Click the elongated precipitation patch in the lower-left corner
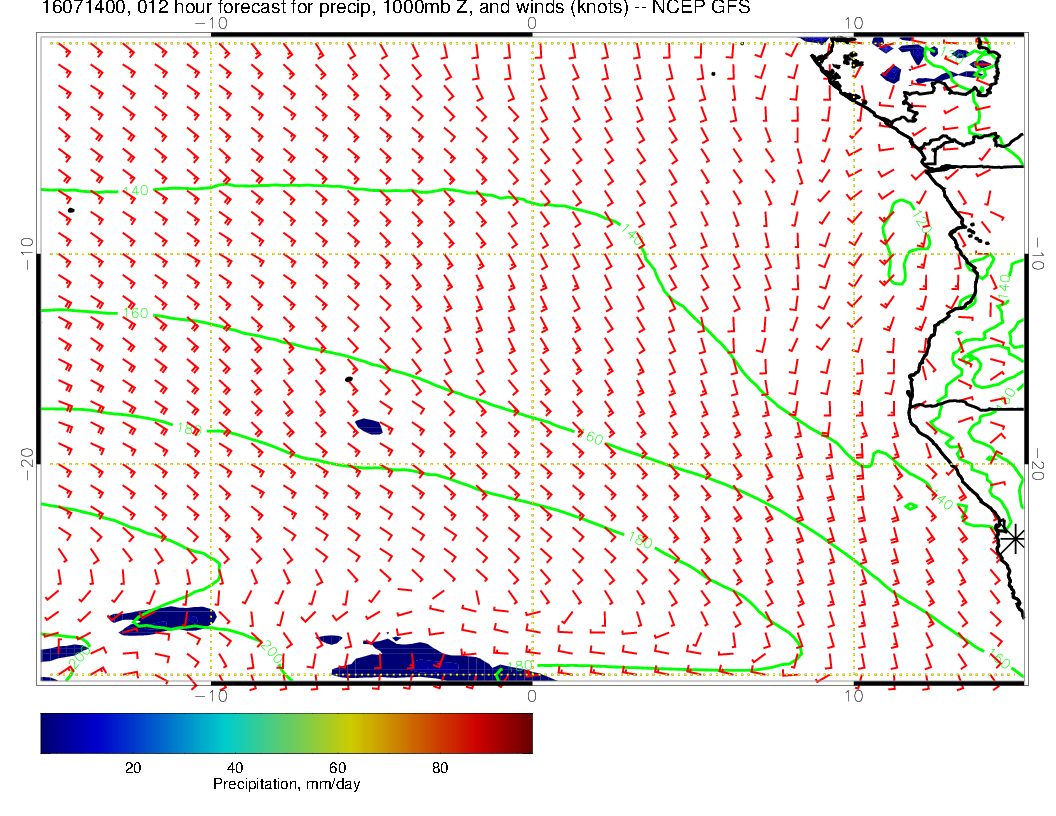The image size is (1056, 816). (x=163, y=618)
